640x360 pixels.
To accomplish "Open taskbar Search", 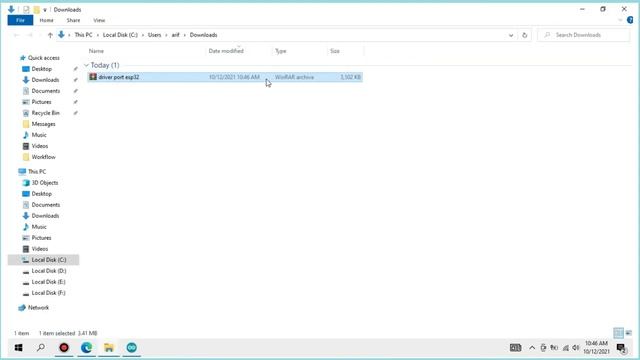I will pos(41,348).
